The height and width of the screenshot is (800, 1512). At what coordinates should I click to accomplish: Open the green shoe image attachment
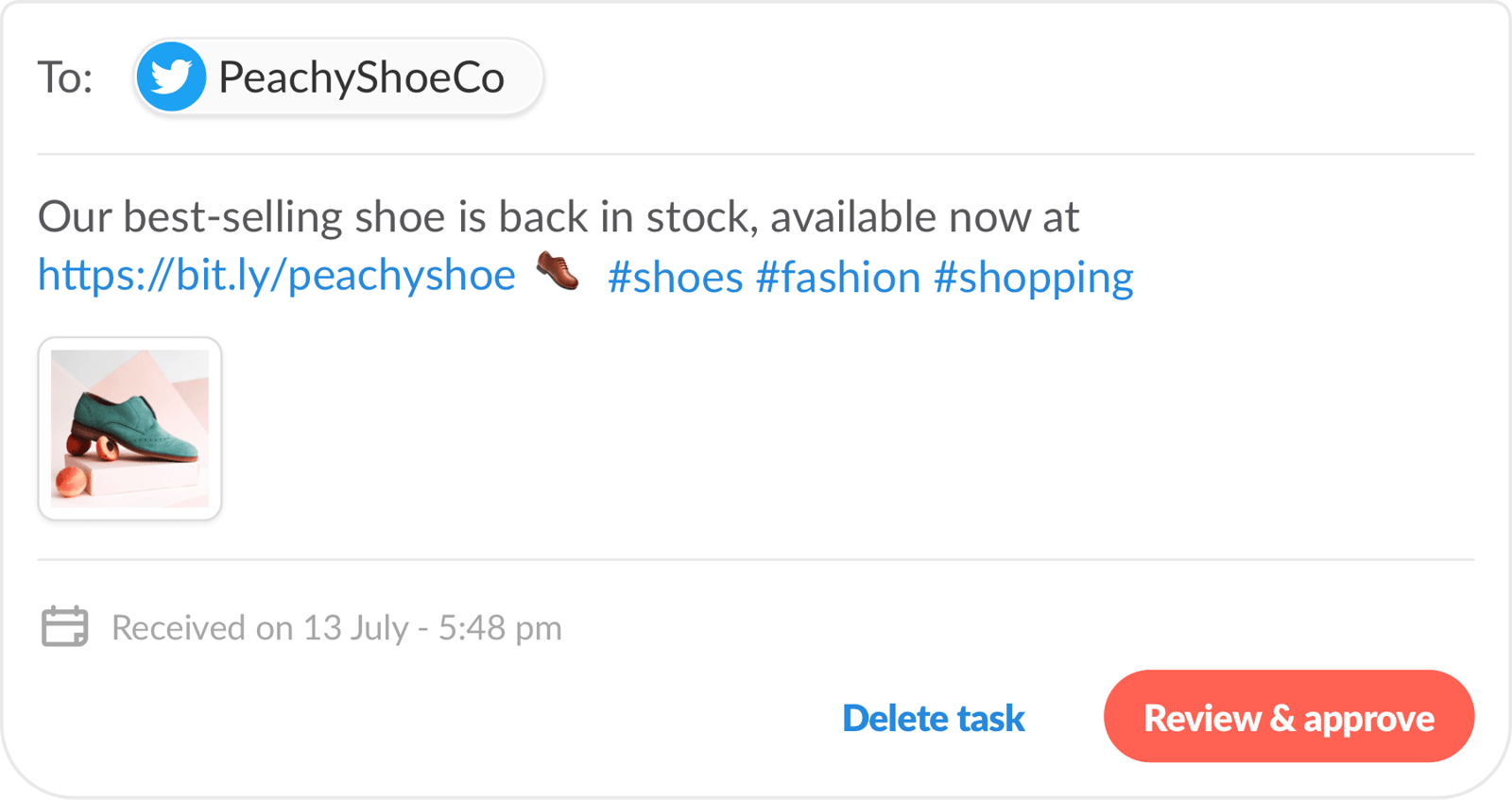130,429
